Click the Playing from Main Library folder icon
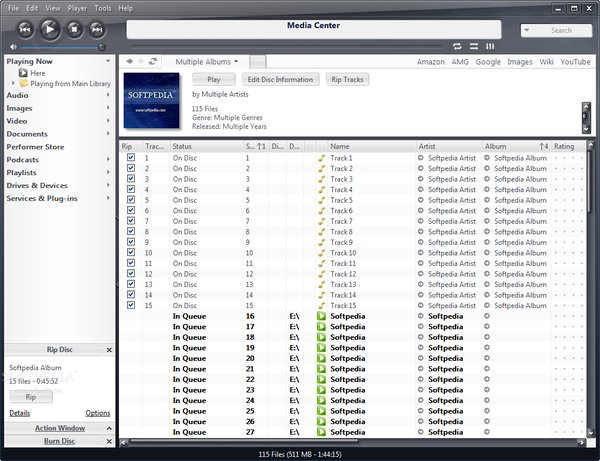This screenshot has width=600, height=461. point(24,83)
